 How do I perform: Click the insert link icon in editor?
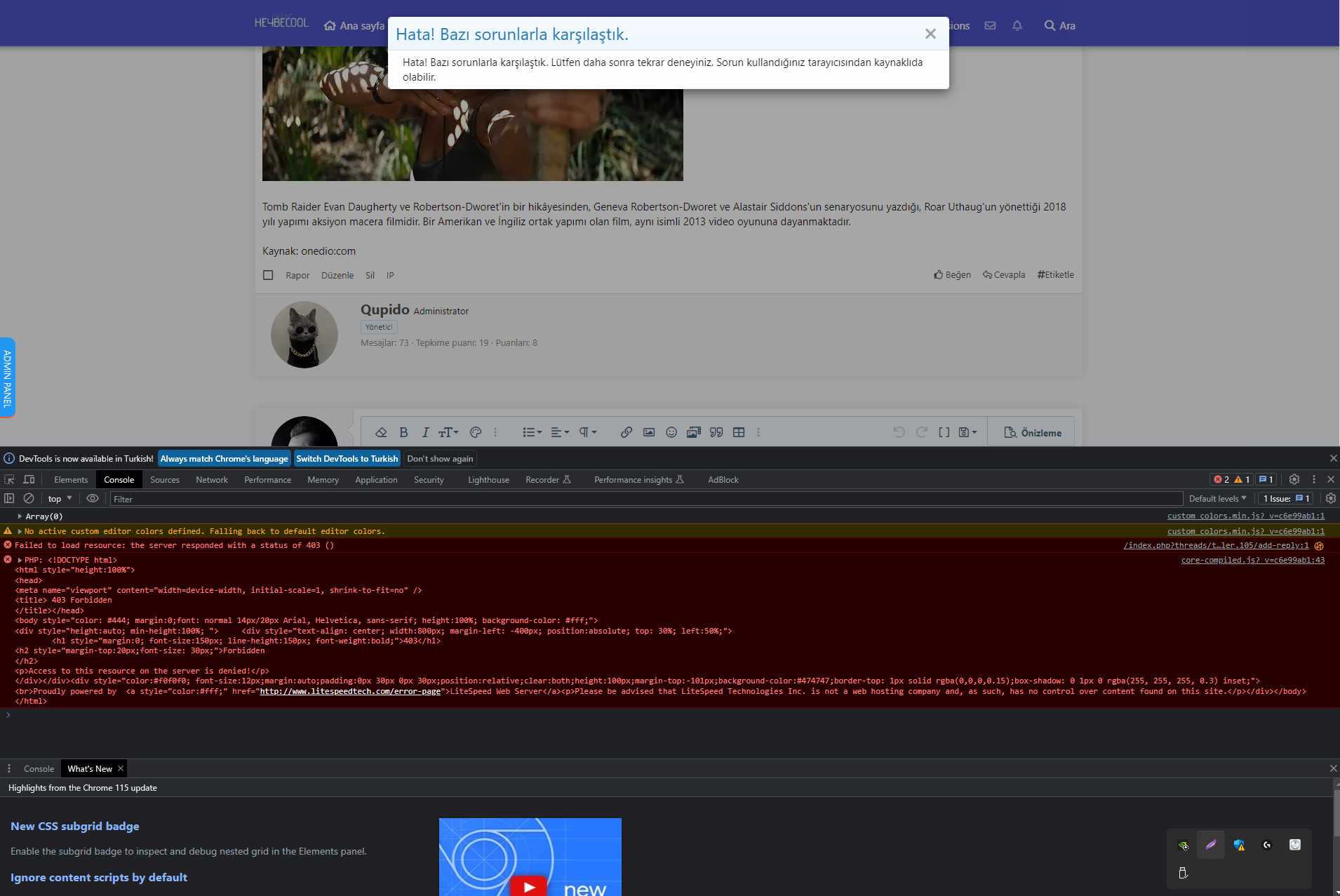coord(627,432)
